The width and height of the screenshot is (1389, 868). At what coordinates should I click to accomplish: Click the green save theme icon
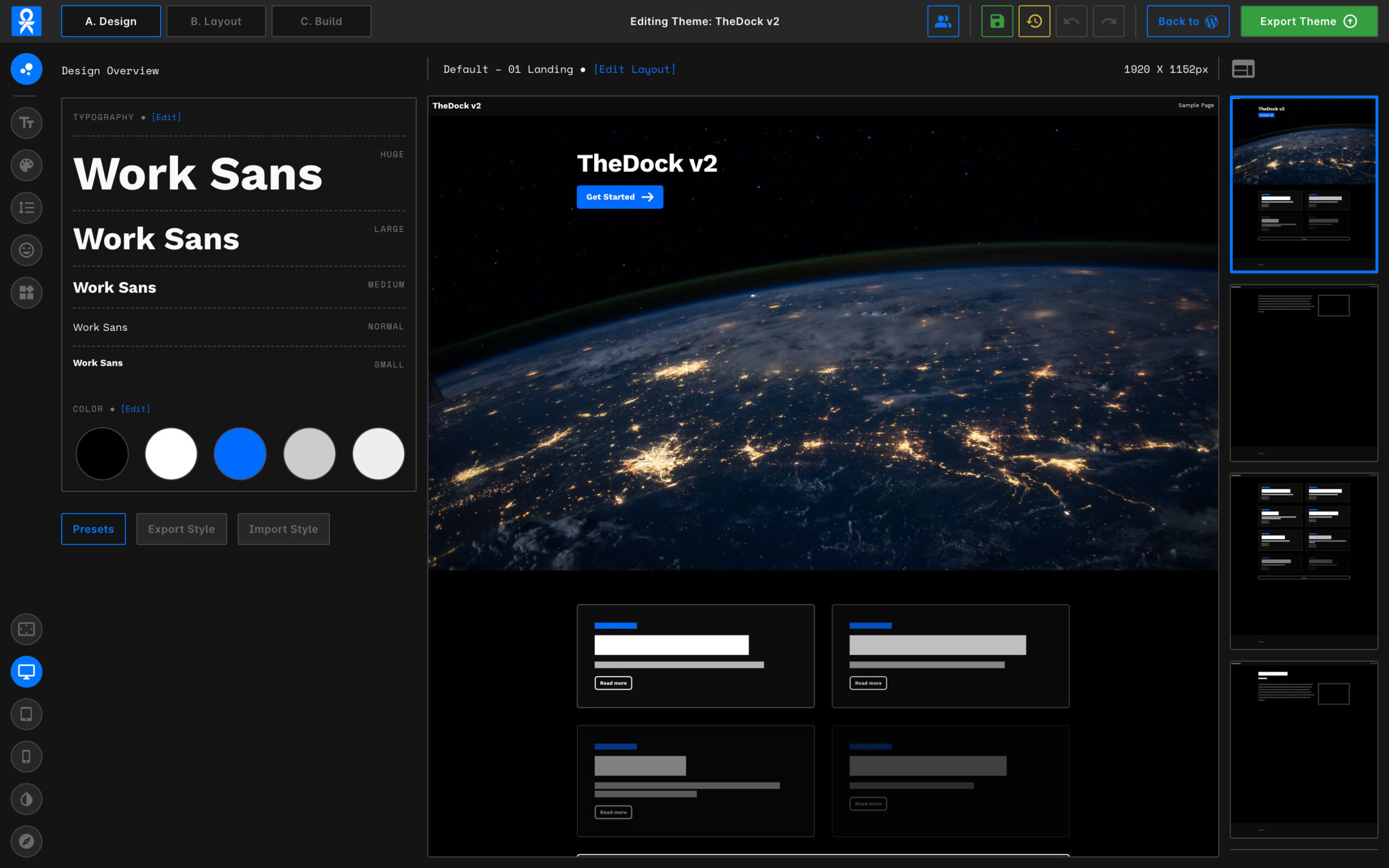[x=997, y=21]
